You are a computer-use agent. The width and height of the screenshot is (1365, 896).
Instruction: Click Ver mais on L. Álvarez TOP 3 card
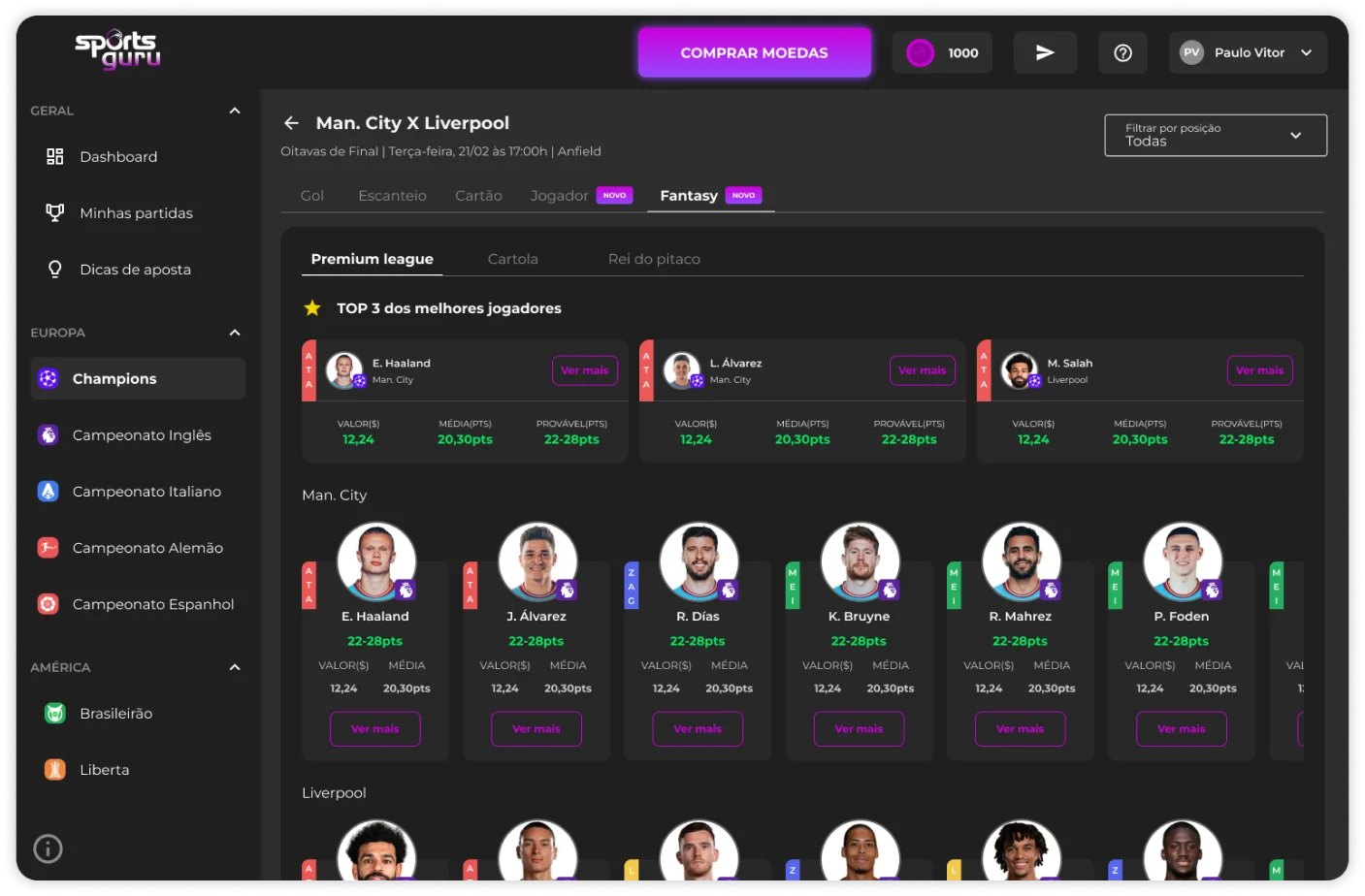[923, 370]
